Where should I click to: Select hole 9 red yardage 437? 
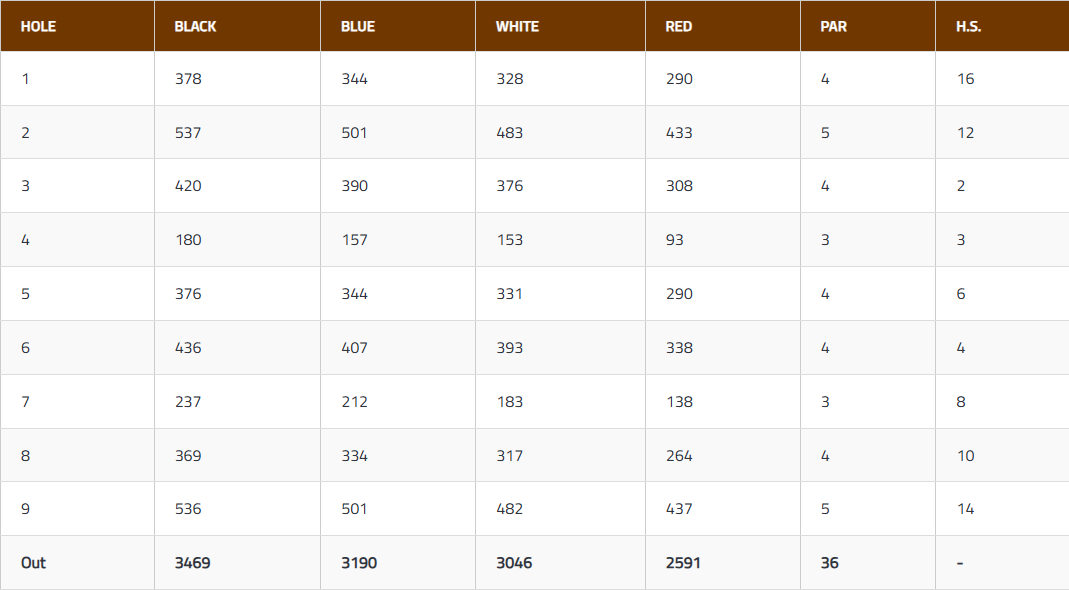(x=679, y=509)
